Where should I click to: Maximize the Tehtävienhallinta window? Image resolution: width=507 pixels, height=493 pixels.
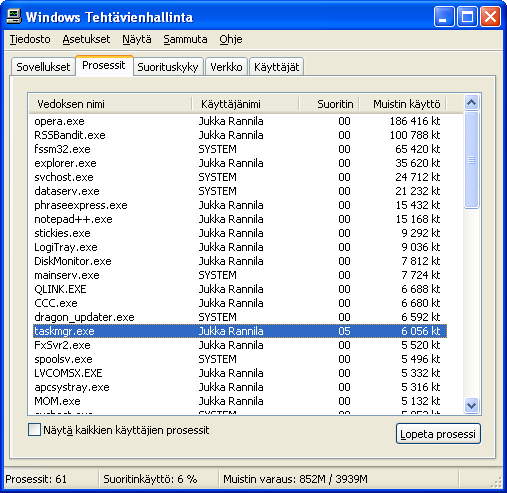coord(467,16)
